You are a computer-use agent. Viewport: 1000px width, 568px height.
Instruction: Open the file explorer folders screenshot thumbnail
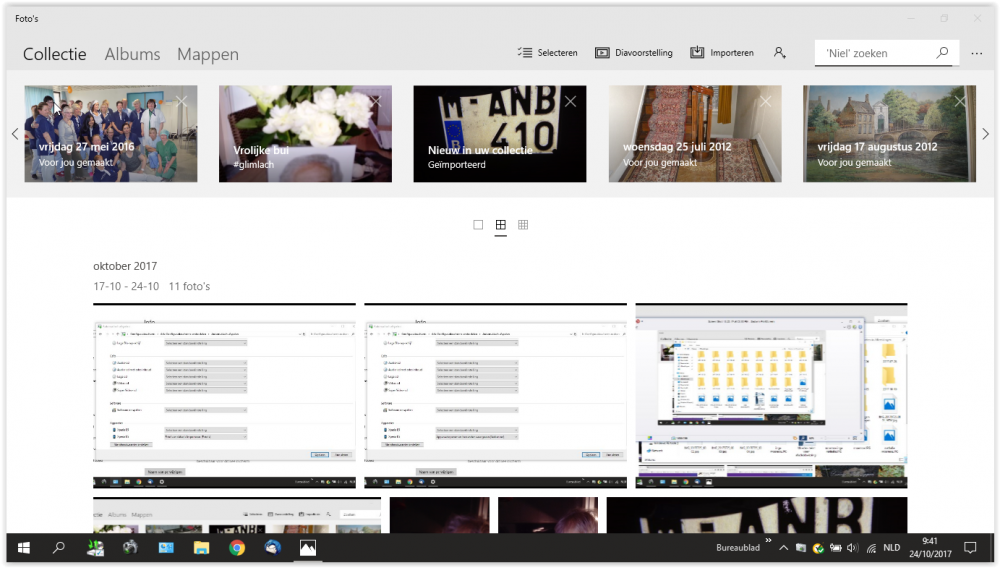pos(772,396)
